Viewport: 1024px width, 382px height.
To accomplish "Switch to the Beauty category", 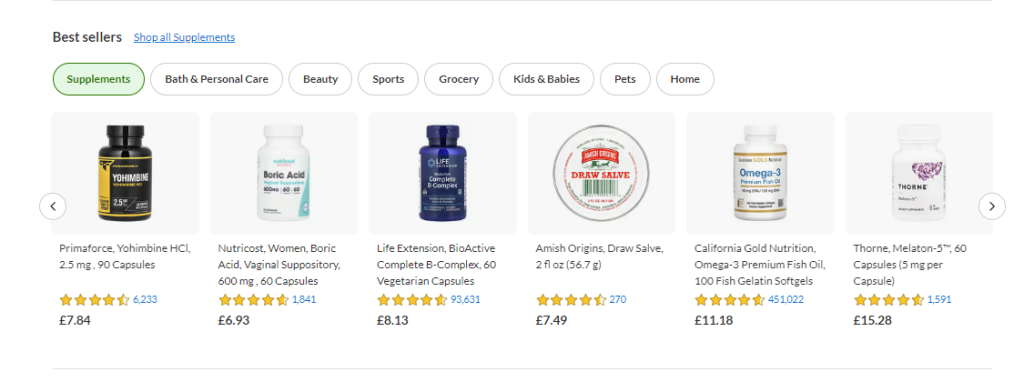I will coord(321,79).
